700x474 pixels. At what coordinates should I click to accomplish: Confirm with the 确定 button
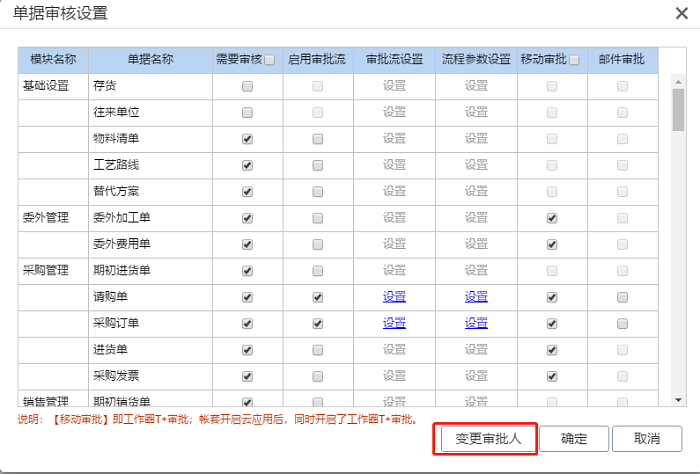[574, 439]
